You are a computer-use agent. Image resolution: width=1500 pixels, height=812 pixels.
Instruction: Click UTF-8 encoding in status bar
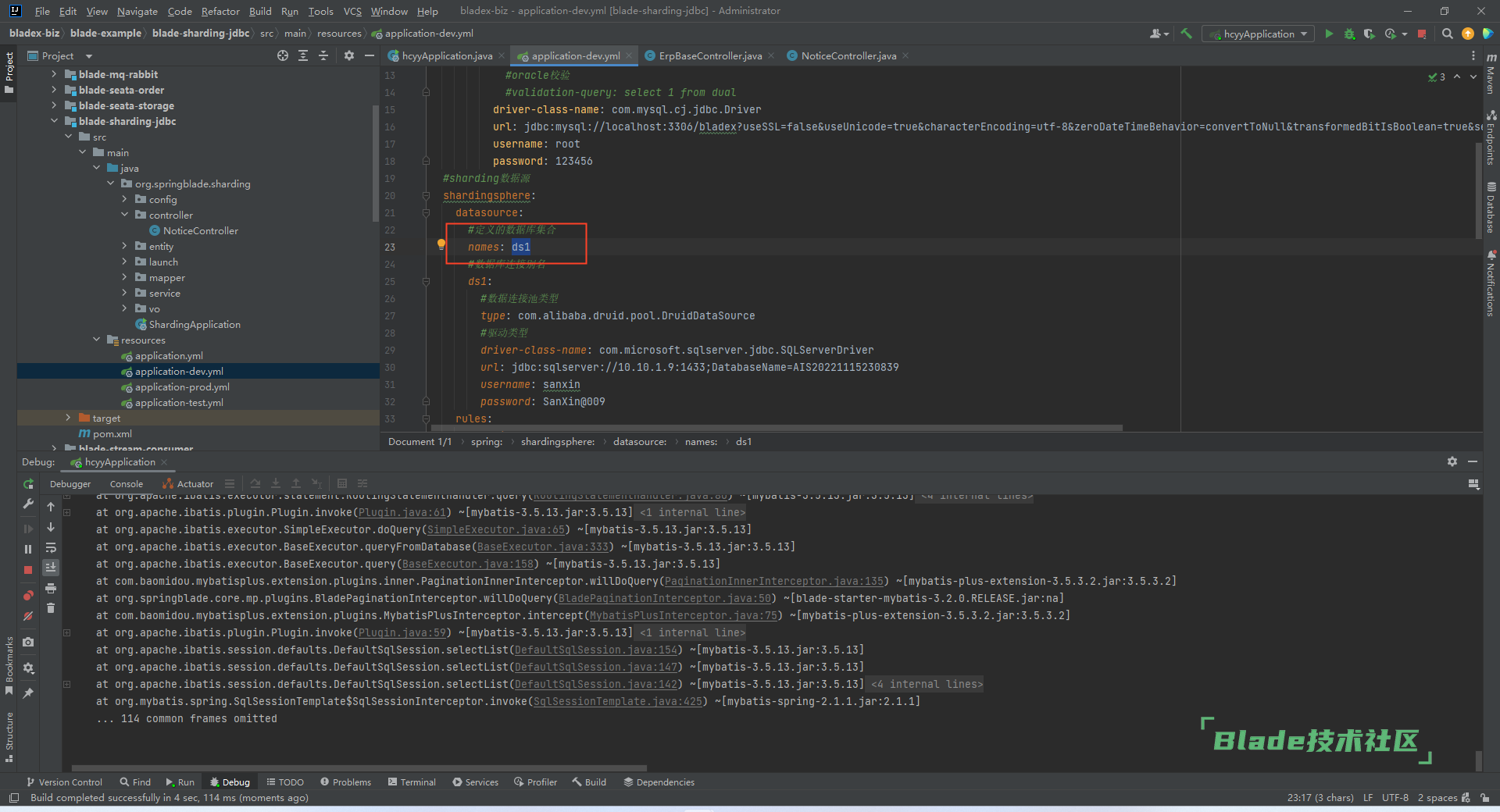click(1395, 797)
